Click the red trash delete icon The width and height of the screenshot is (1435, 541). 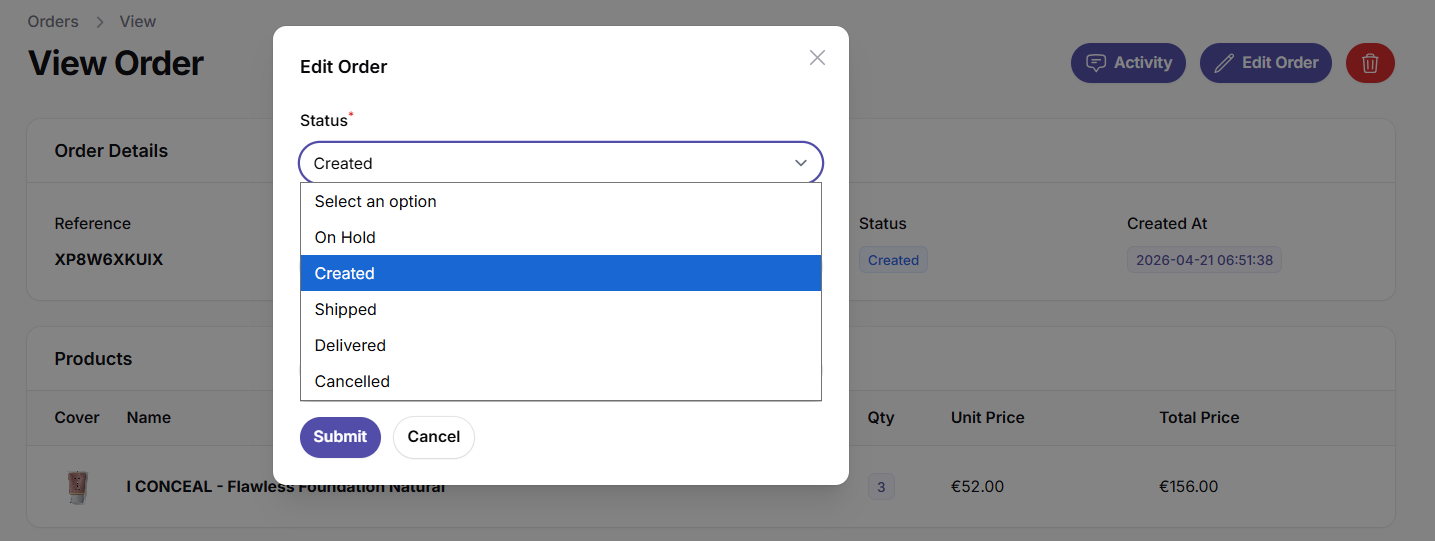1370,63
